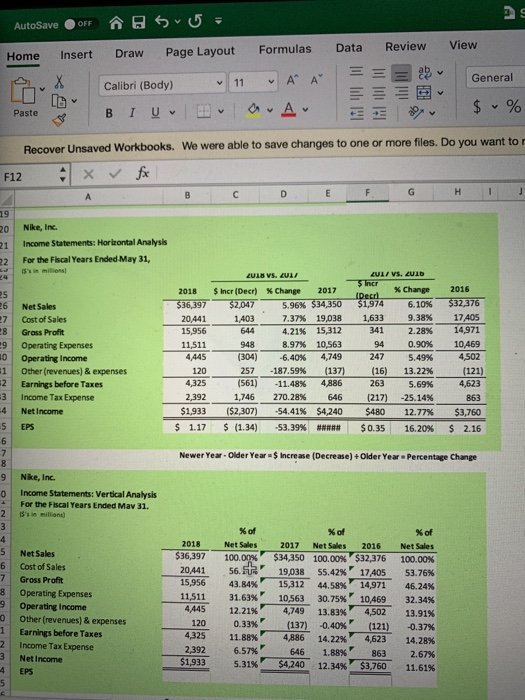525x700 pixels.
Task: Apply the yellow Fill Color bucket
Action: pyautogui.click(x=254, y=110)
